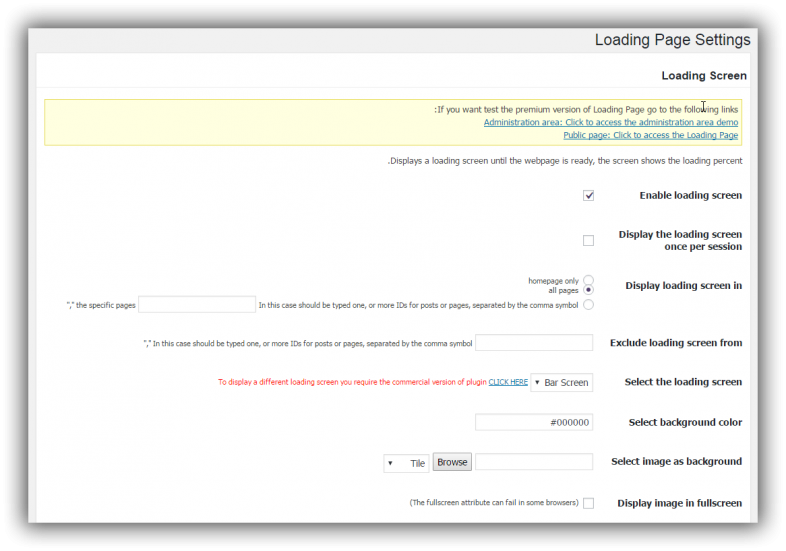The image size is (786, 551).
Task: Follow the CLICK HERE commercial version link
Action: point(508,382)
